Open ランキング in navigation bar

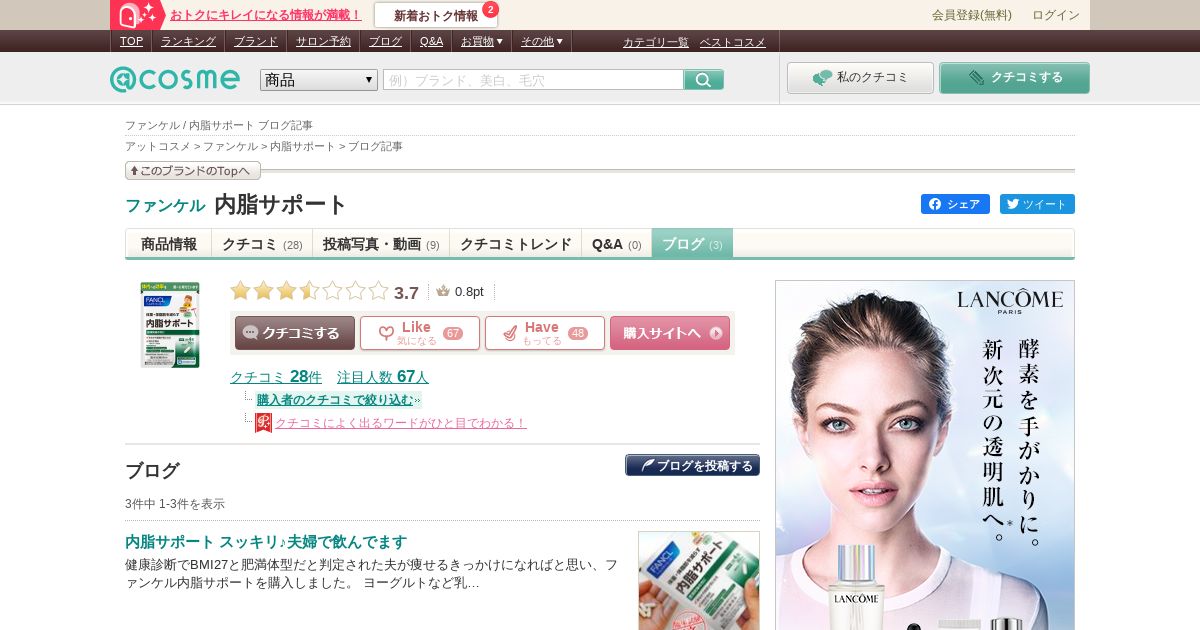coord(188,41)
